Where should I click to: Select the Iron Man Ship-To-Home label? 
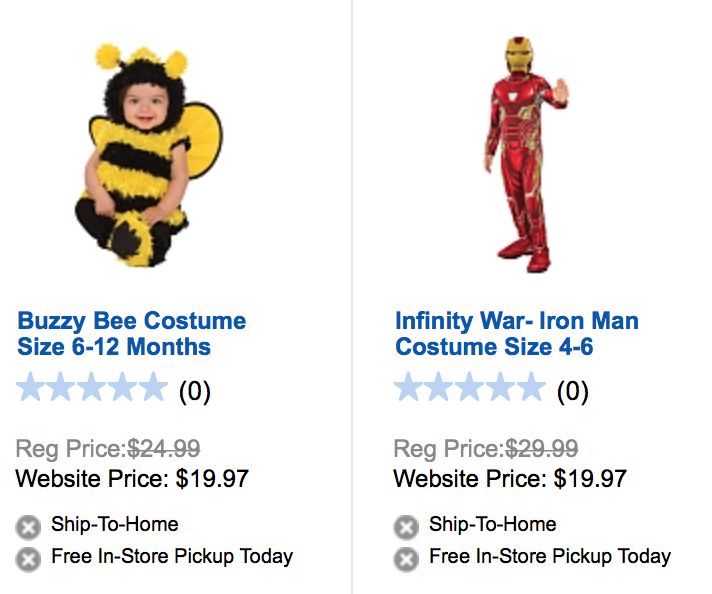[x=492, y=524]
